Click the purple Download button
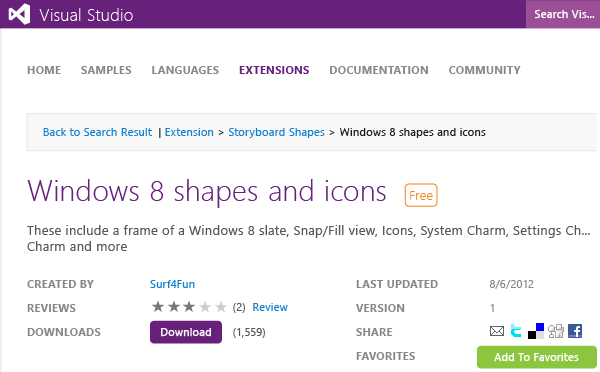 tap(186, 332)
